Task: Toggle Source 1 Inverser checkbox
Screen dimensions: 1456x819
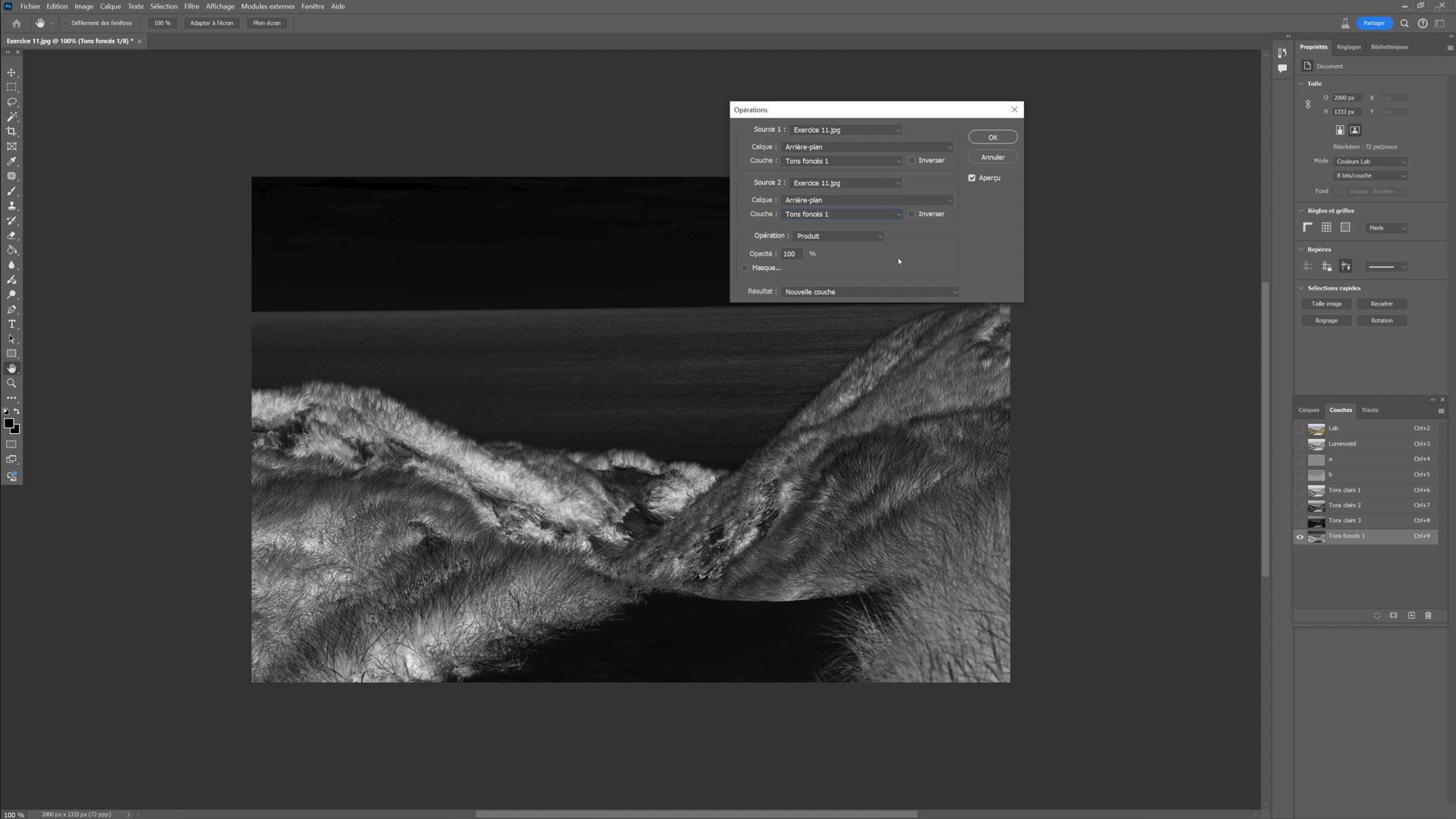Action: click(x=912, y=161)
